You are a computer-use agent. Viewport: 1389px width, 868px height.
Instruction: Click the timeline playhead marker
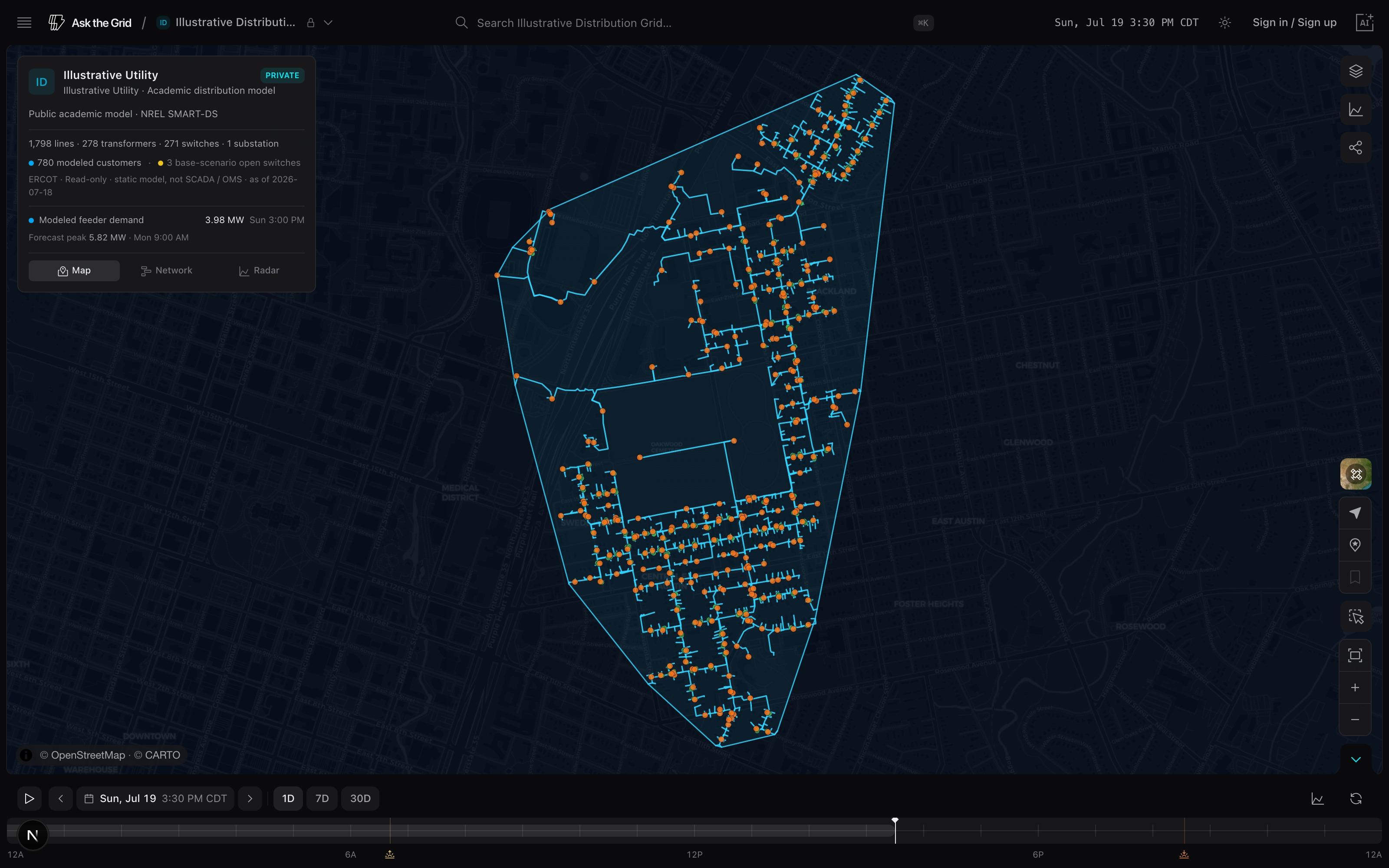895,822
